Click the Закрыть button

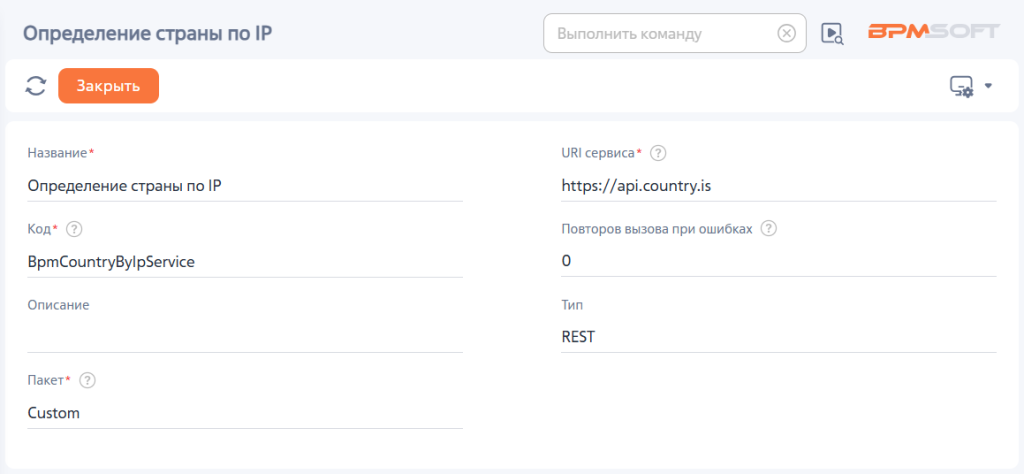pyautogui.click(x=108, y=86)
